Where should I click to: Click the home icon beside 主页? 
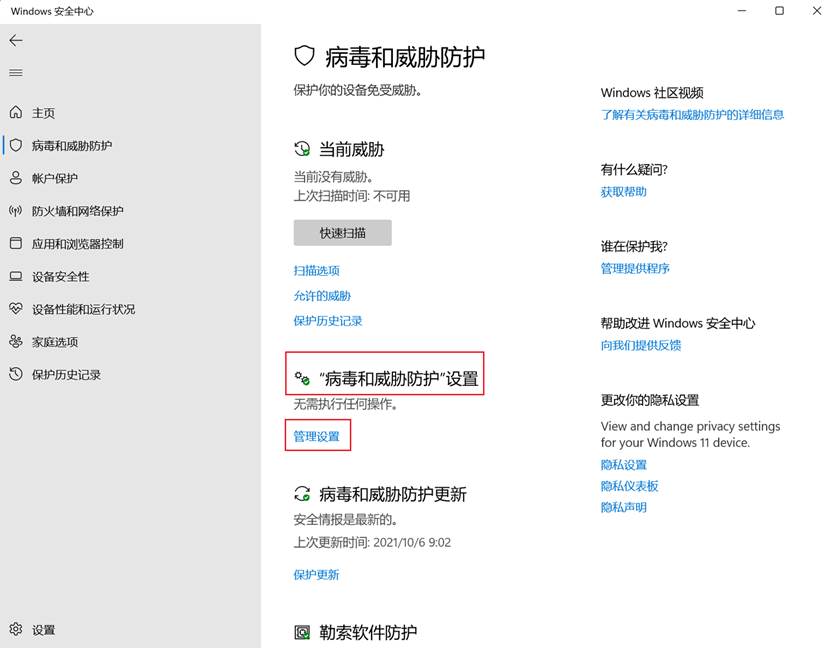[x=16, y=112]
